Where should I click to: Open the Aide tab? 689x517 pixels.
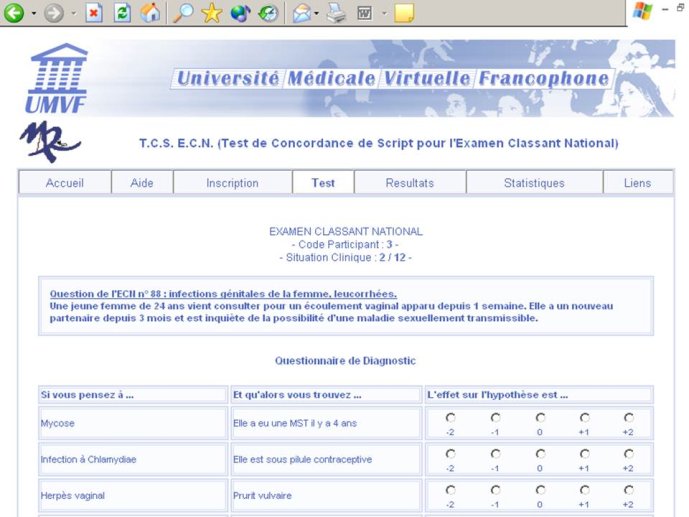(142, 183)
